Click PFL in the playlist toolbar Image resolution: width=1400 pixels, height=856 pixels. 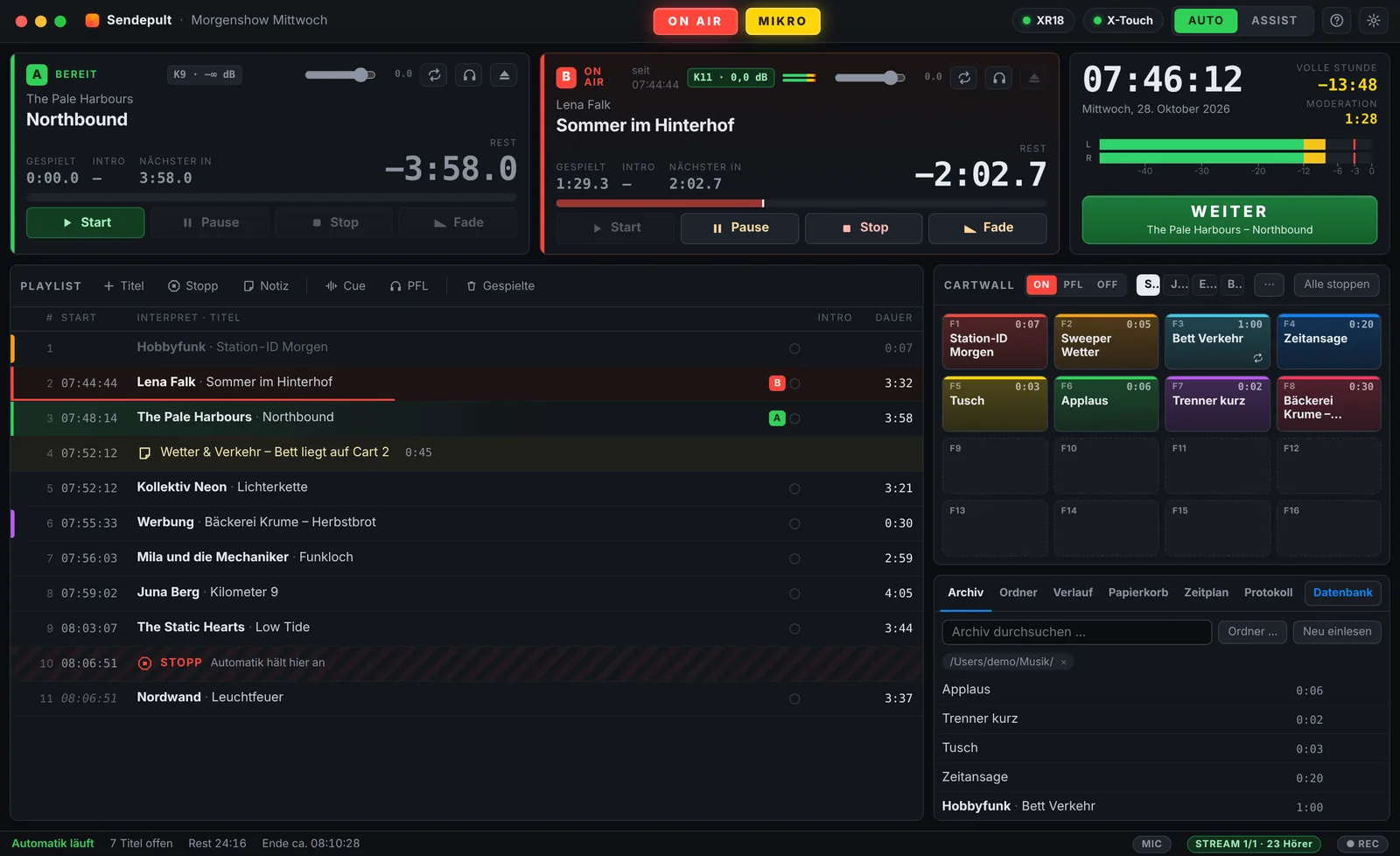coord(409,286)
